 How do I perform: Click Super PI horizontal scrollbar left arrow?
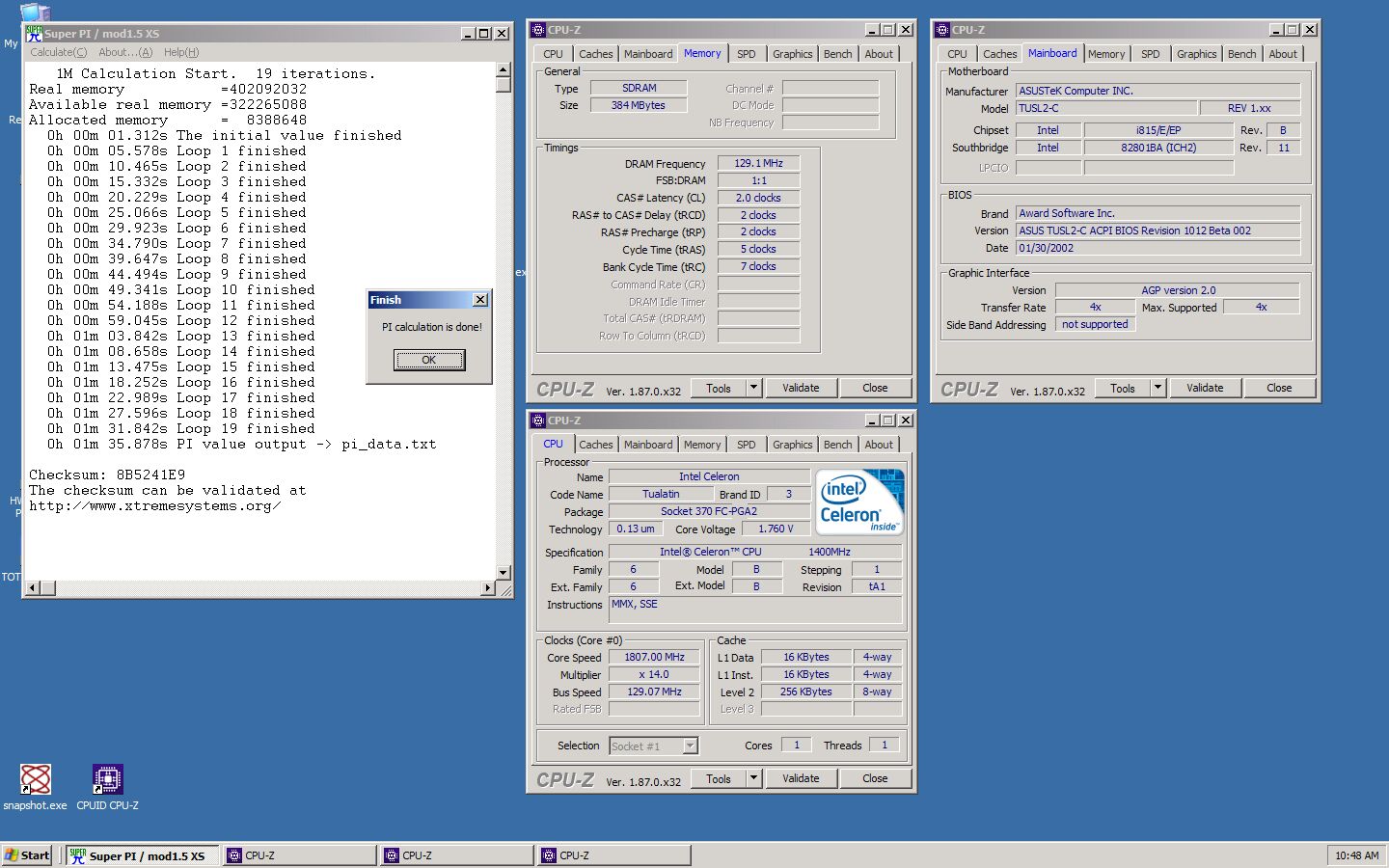[33, 587]
